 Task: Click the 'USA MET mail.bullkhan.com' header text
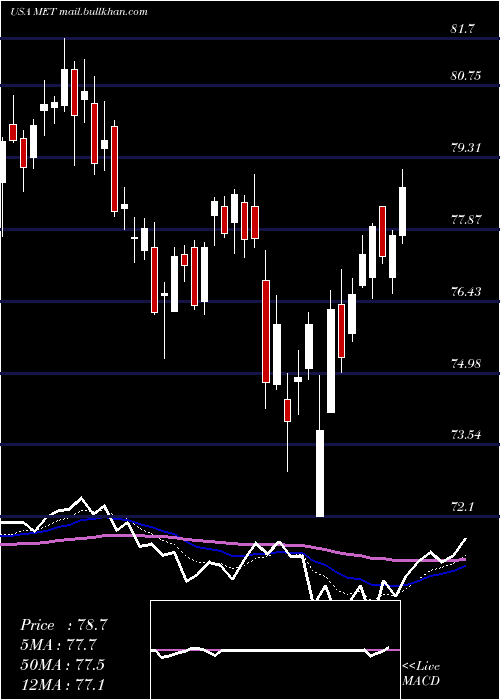click(79, 12)
